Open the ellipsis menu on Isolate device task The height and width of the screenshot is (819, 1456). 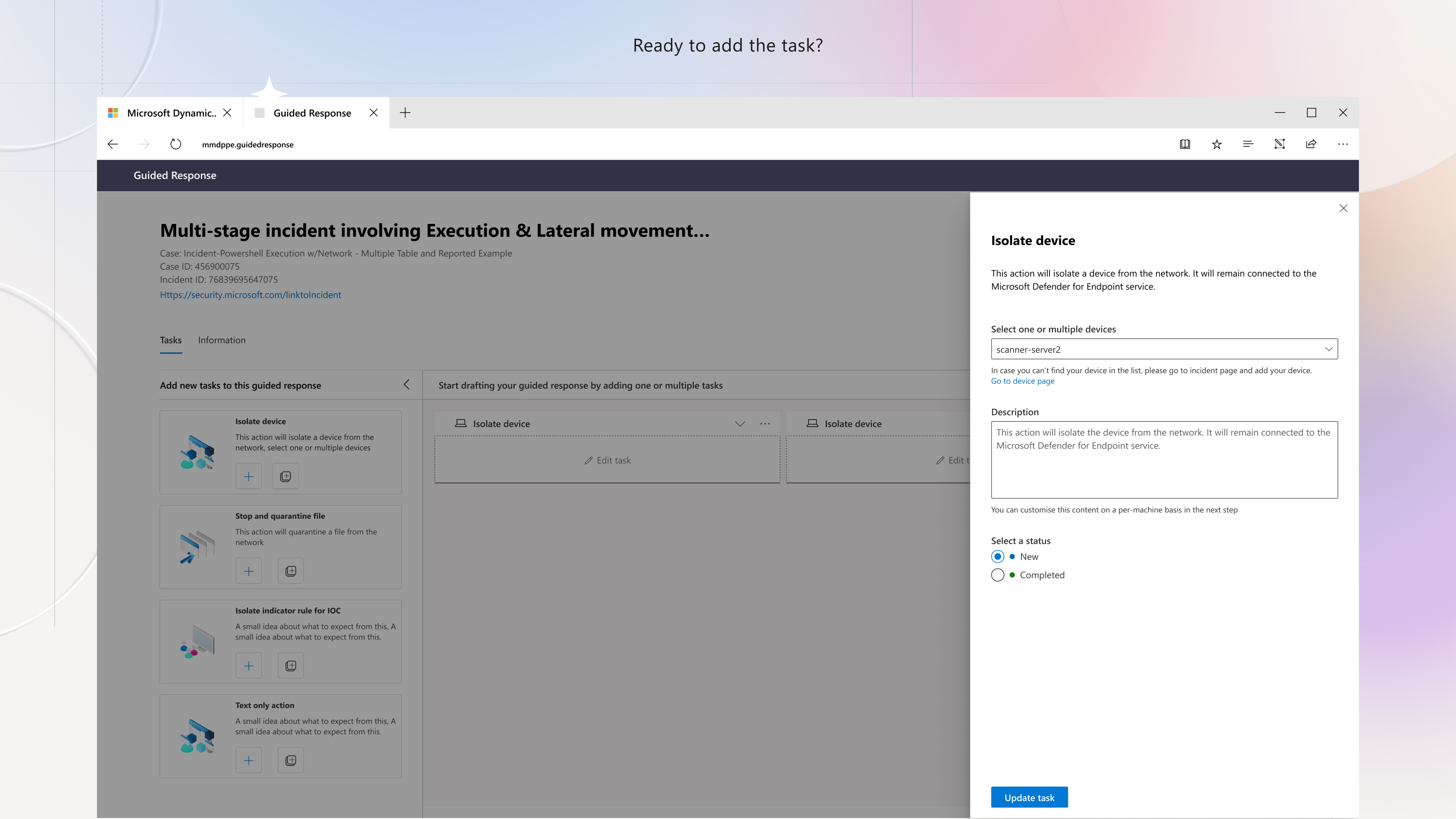tap(765, 423)
